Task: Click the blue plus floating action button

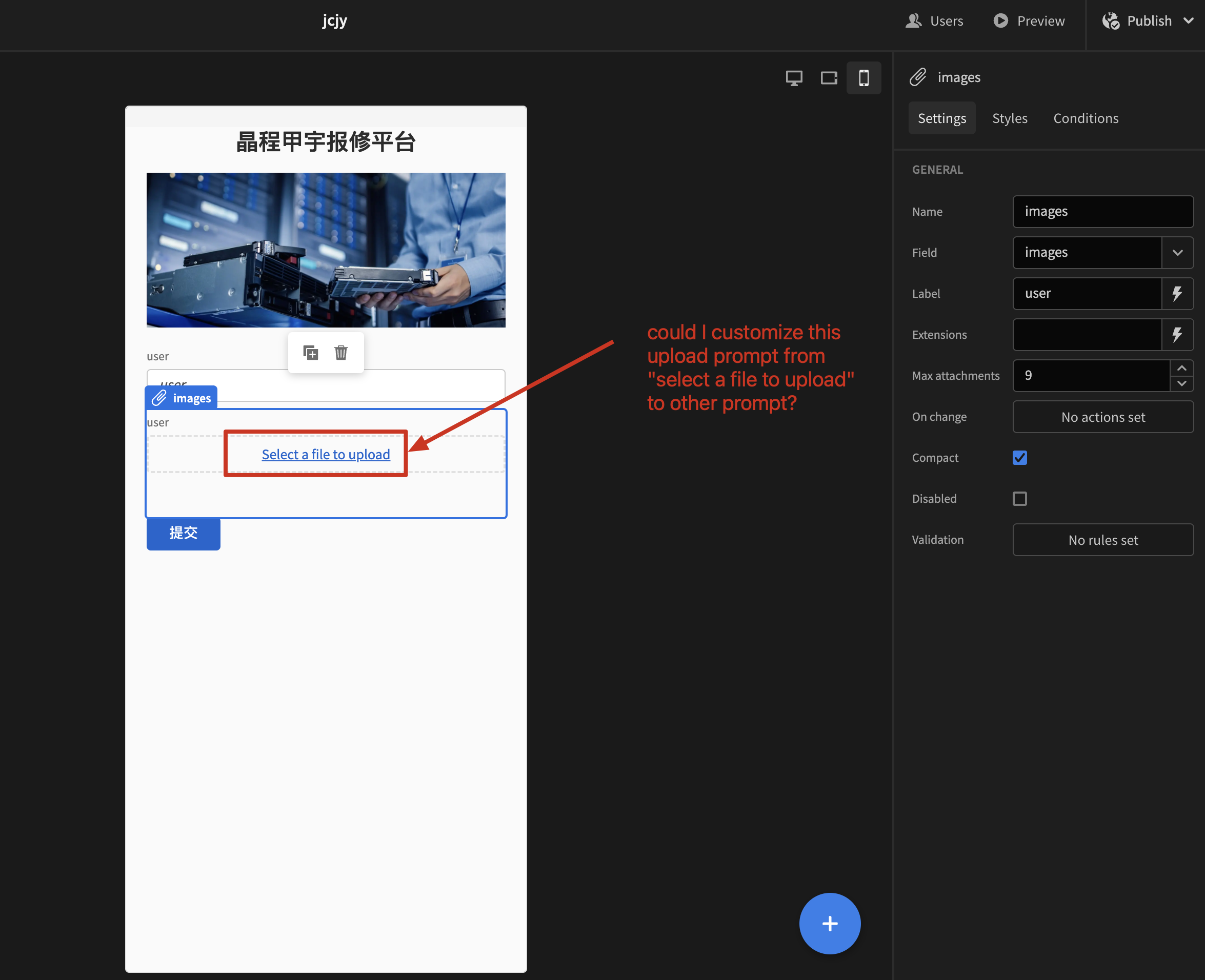Action: click(830, 923)
